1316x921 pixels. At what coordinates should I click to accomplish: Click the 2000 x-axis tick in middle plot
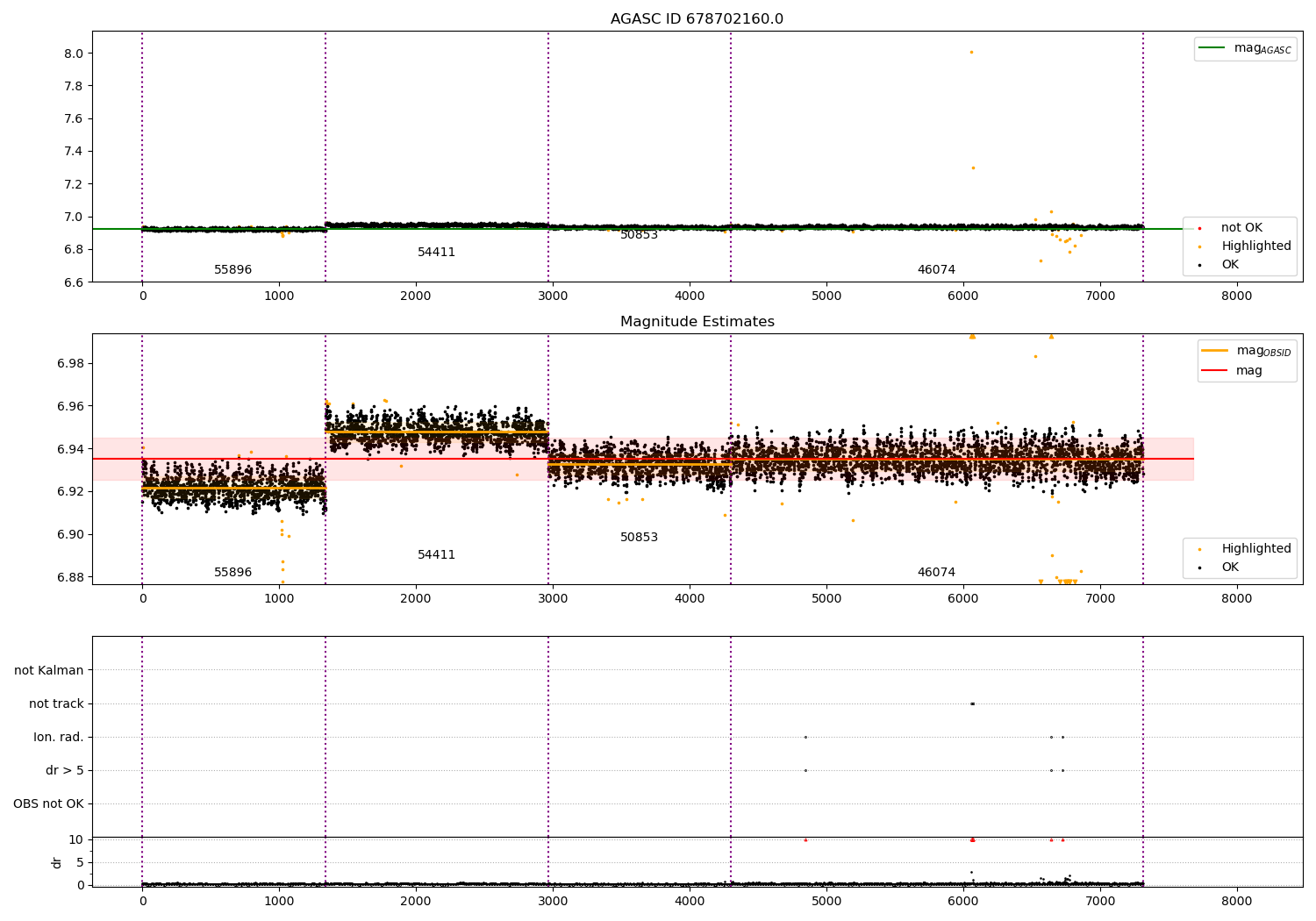(416, 599)
